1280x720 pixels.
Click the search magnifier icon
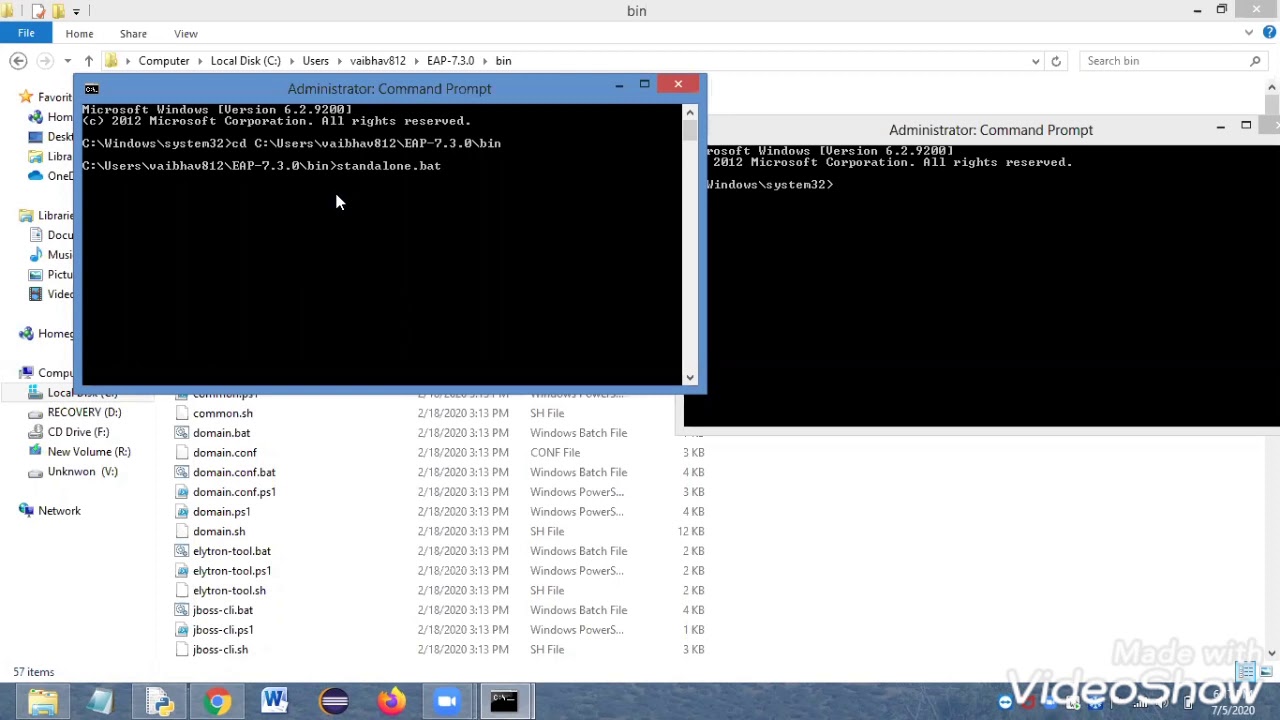pyautogui.click(x=1256, y=61)
